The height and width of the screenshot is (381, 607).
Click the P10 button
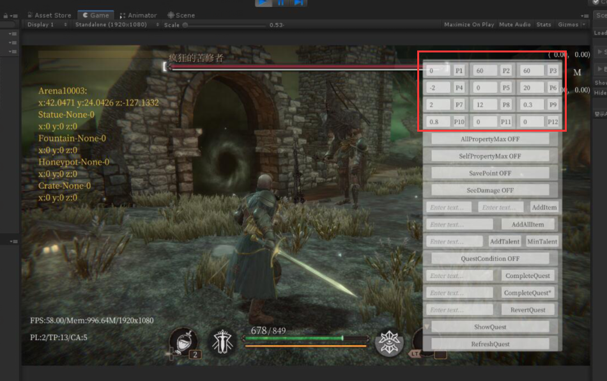click(459, 122)
